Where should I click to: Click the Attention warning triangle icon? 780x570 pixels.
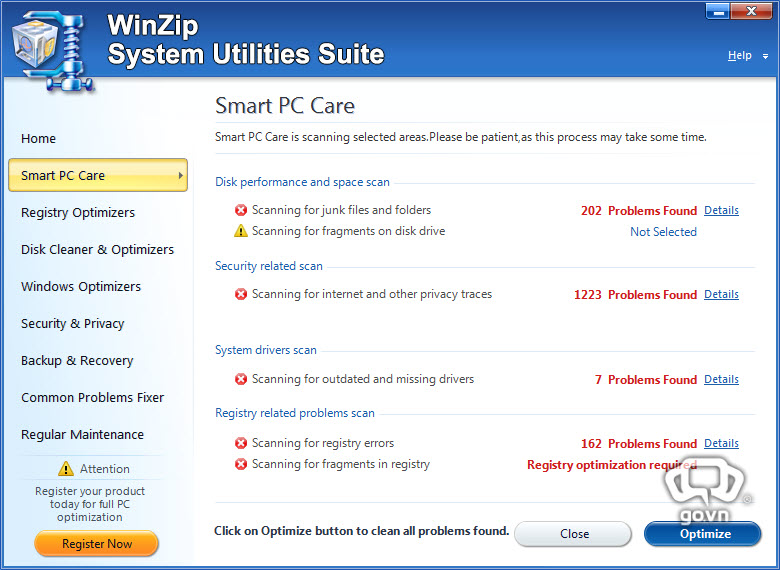pyautogui.click(x=66, y=469)
